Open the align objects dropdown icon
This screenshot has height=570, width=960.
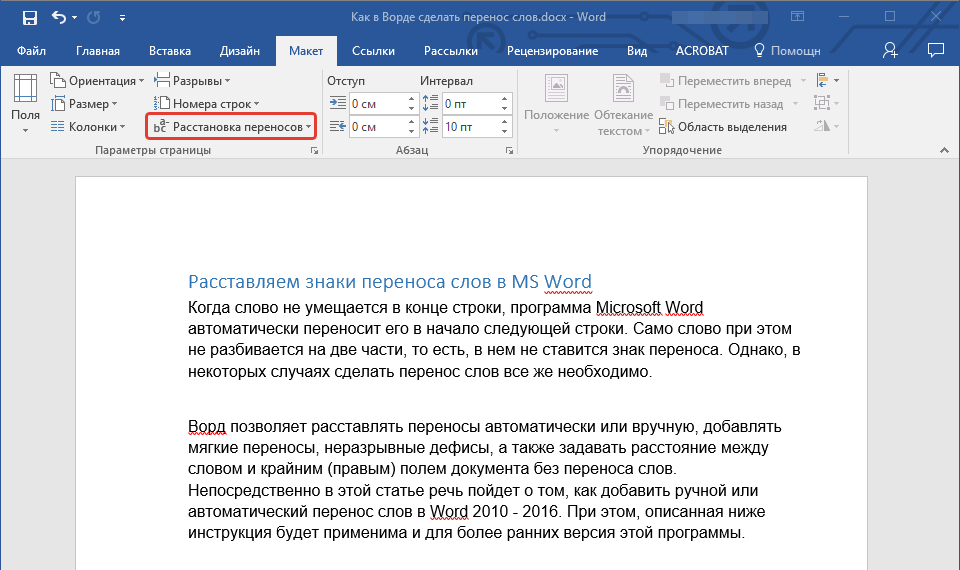click(826, 80)
